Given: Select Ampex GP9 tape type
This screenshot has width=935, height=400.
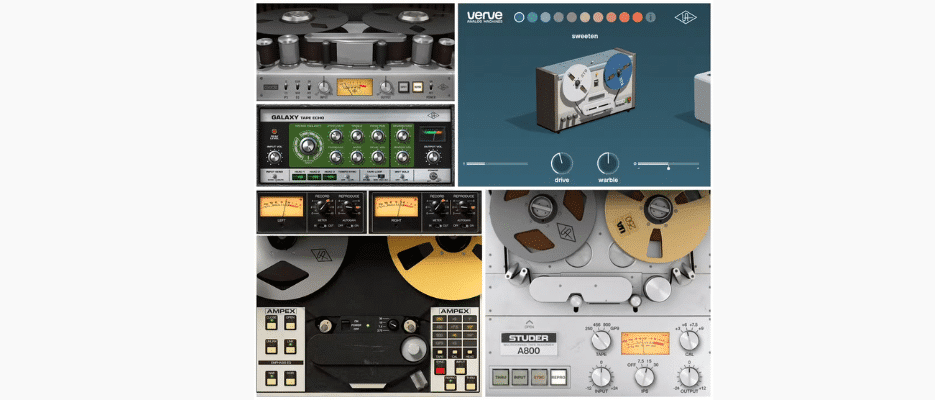Looking at the screenshot, I should coord(439,343).
